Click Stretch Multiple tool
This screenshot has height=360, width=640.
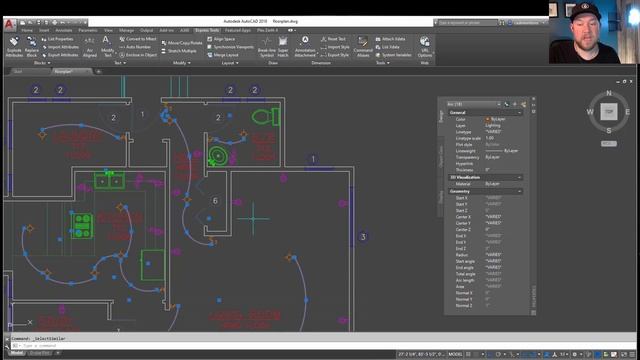tap(179, 51)
